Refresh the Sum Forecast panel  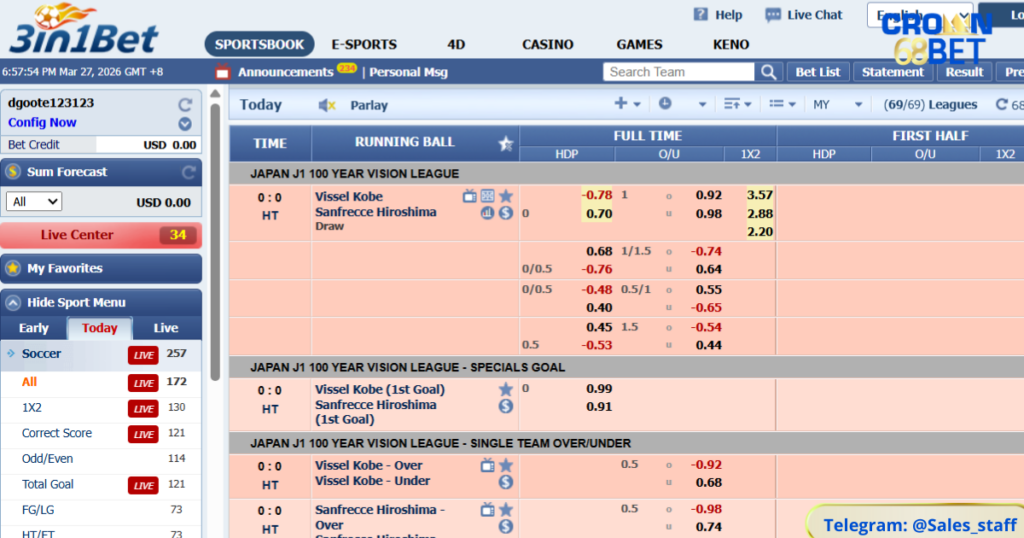[x=189, y=172]
